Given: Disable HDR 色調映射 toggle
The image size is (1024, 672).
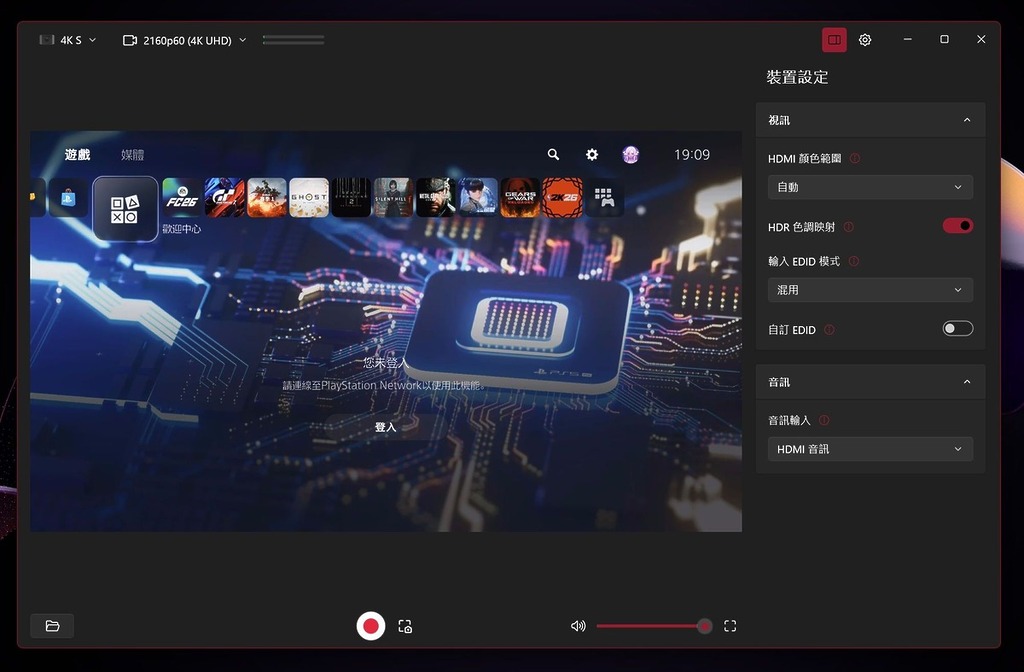Looking at the screenshot, I should pyautogui.click(x=957, y=226).
